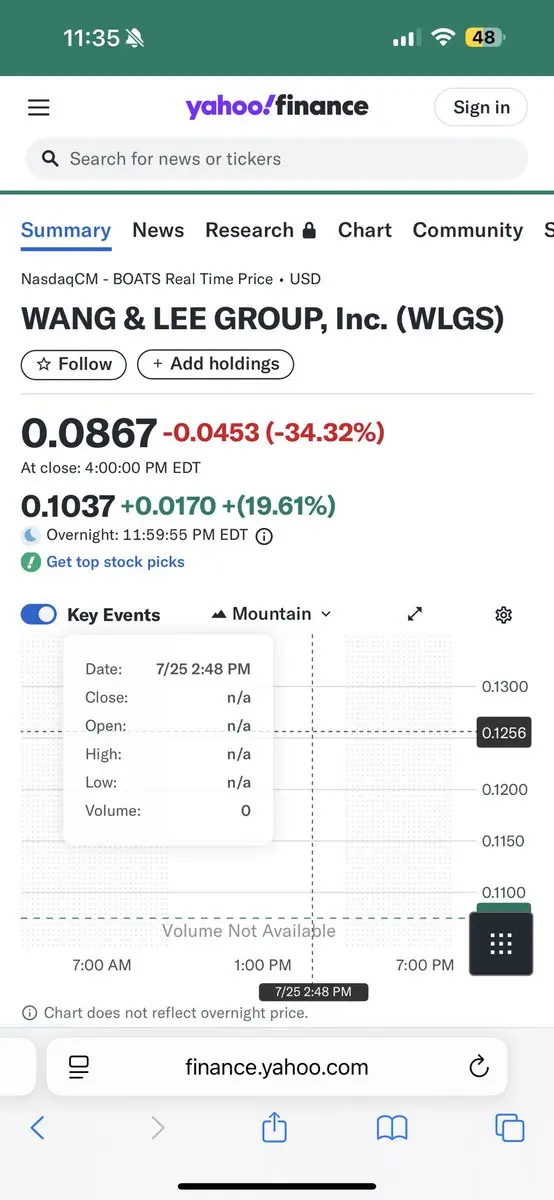Viewport: 554px width, 1200px height.
Task: Open chart settings gear
Action: 504,614
